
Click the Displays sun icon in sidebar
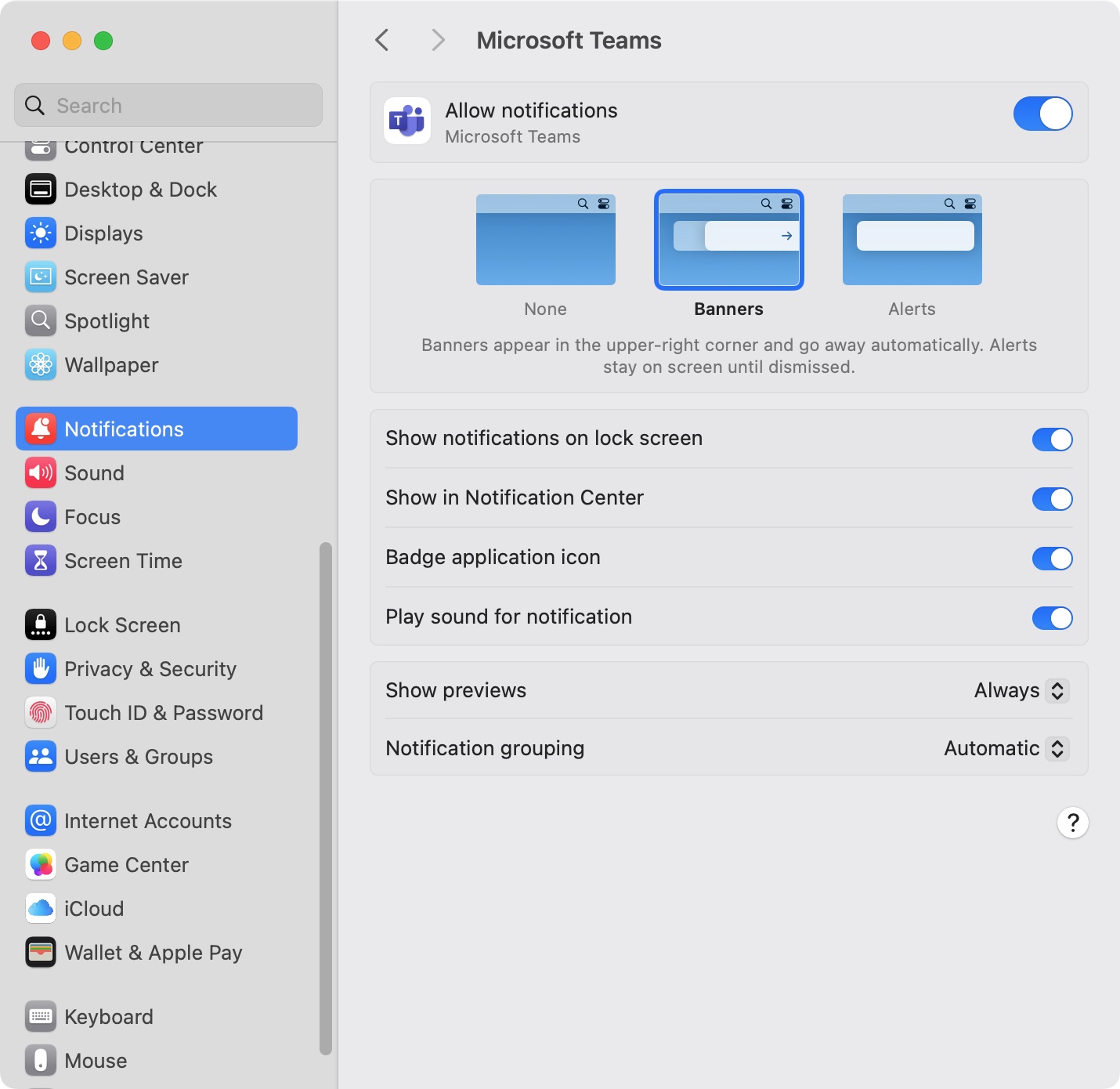click(41, 233)
